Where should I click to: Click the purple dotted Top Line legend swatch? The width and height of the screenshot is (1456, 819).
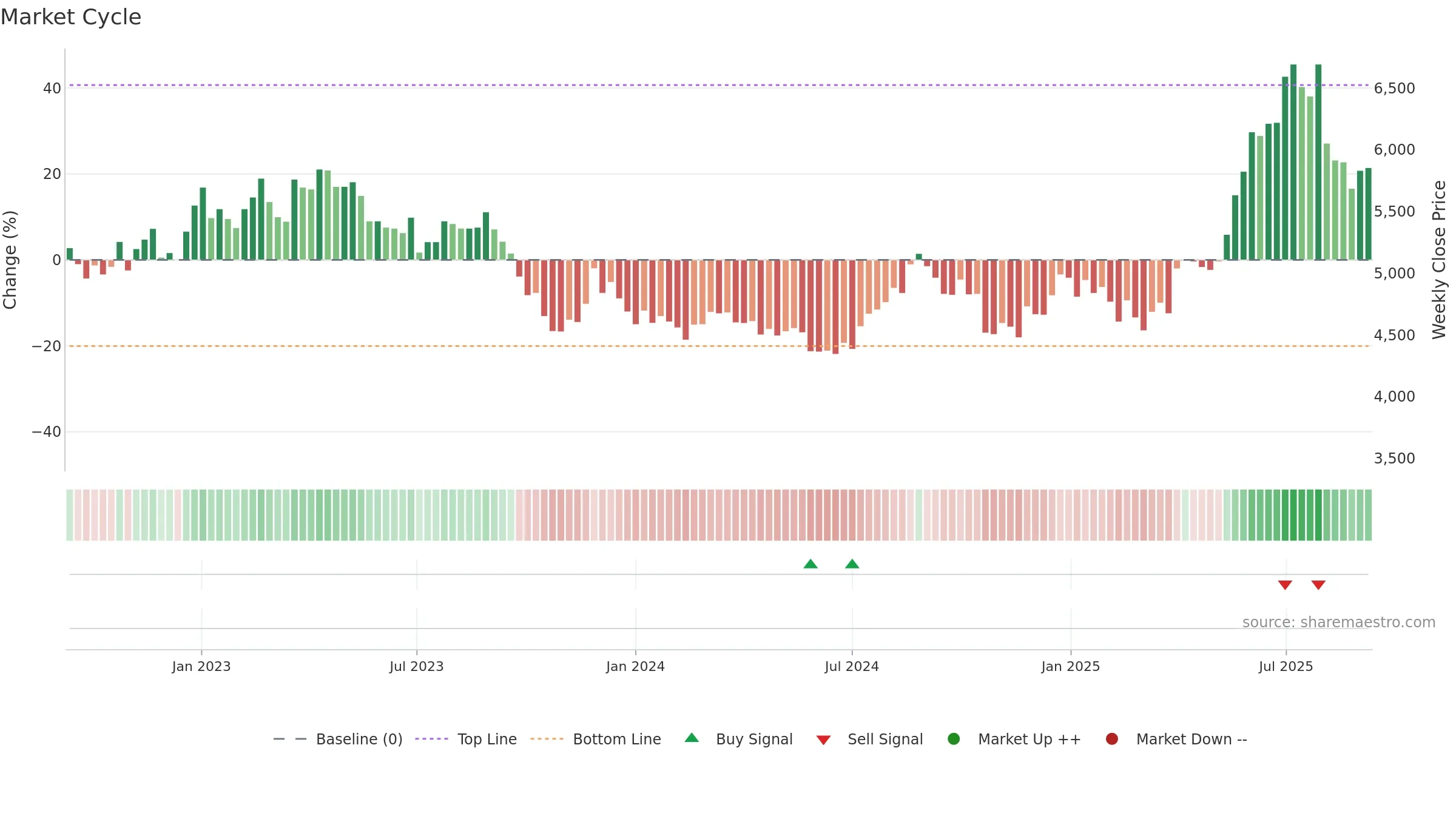pyautogui.click(x=431, y=739)
